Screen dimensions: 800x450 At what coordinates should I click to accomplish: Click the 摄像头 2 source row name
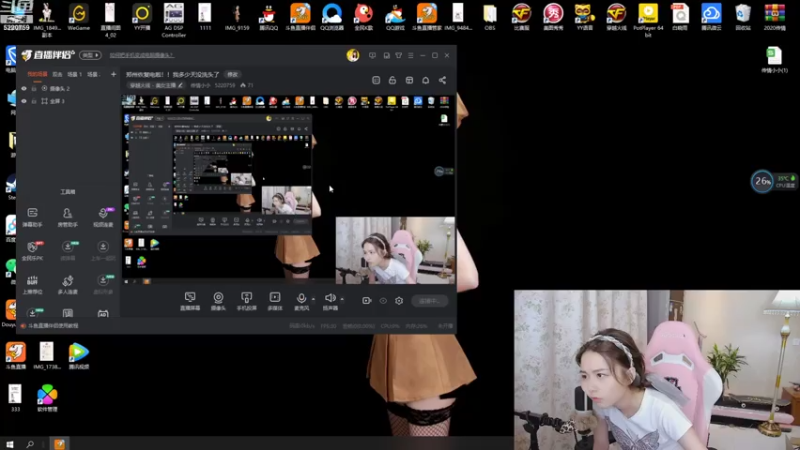(60, 88)
